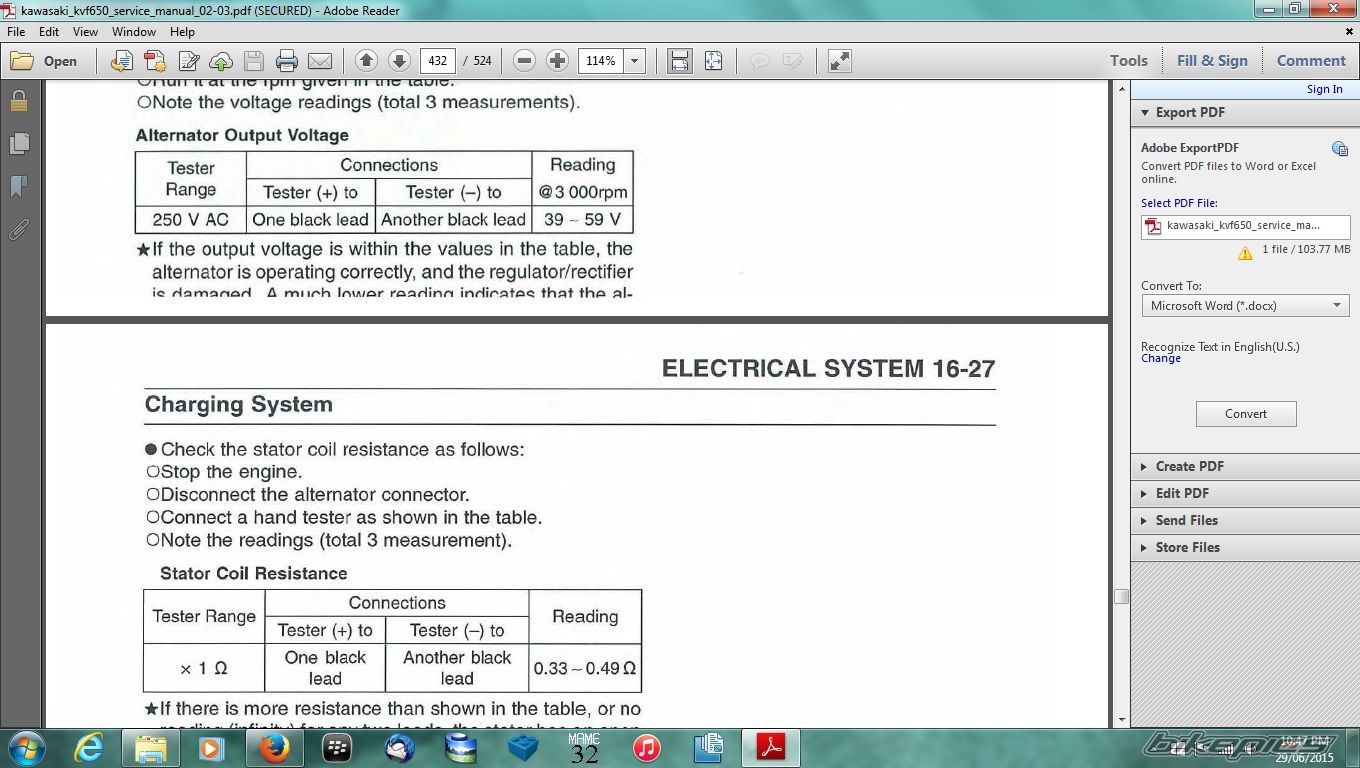Click the Open button in the toolbar
Screen dimensions: 1360x768
click(x=44, y=61)
